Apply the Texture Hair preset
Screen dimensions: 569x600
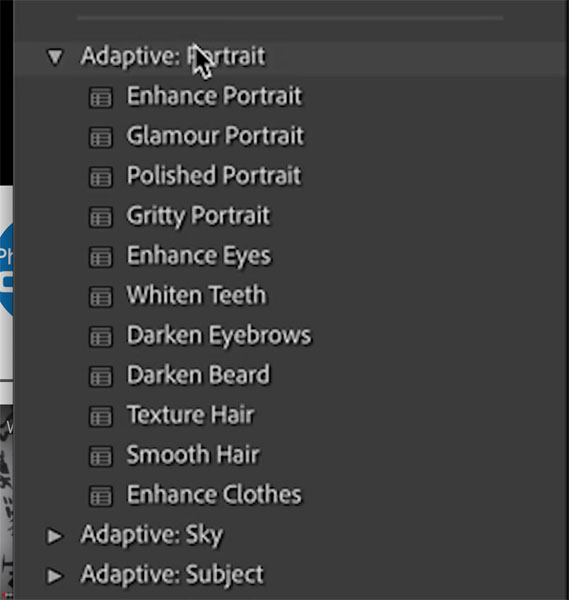(x=191, y=415)
